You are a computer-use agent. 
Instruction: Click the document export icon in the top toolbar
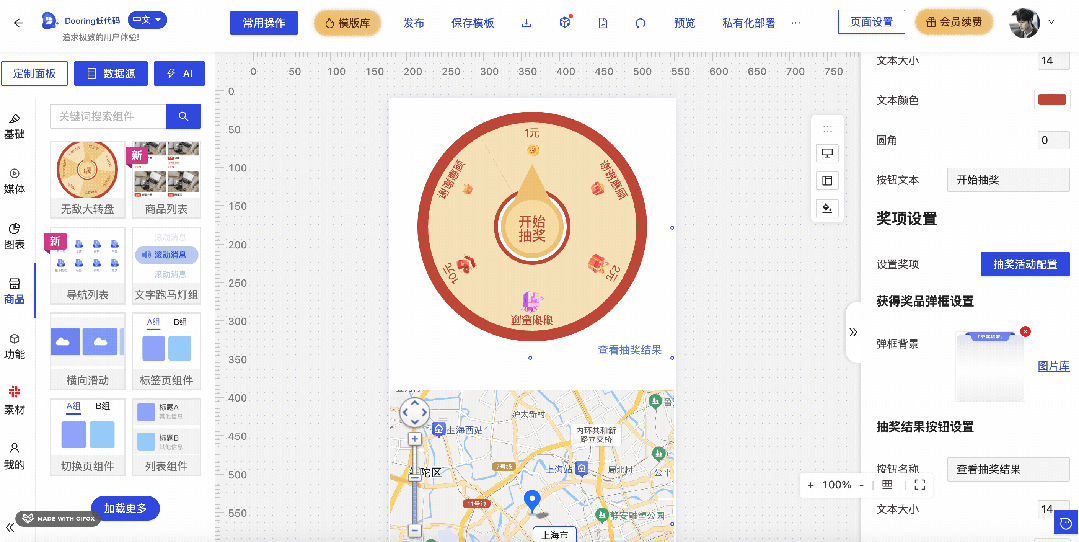coord(603,23)
